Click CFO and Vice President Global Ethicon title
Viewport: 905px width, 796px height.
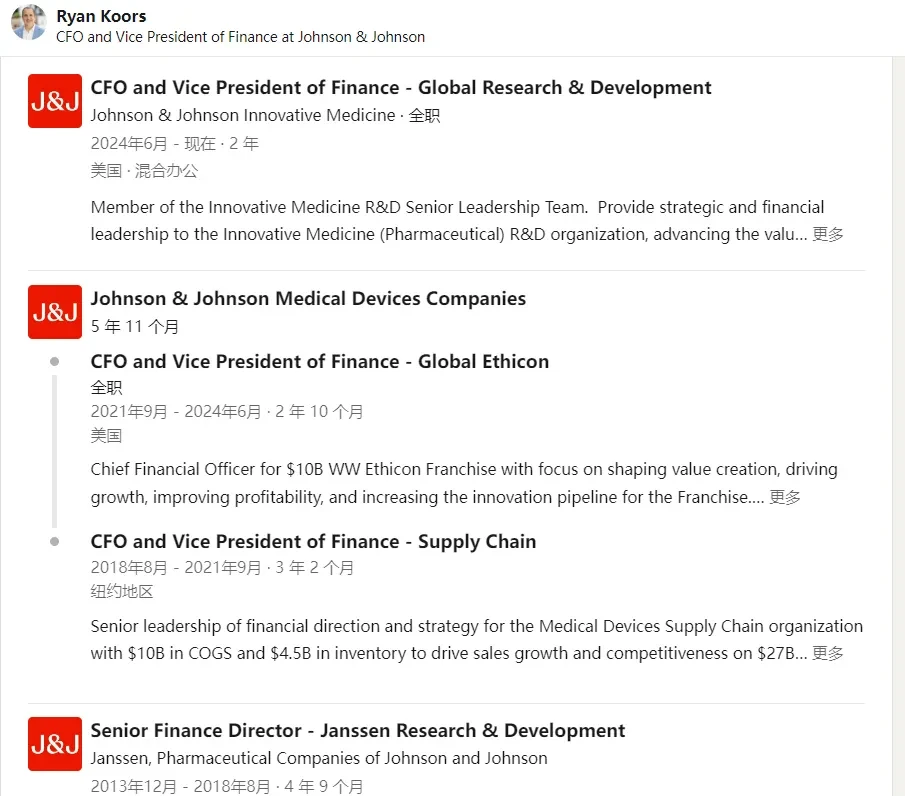[320, 361]
